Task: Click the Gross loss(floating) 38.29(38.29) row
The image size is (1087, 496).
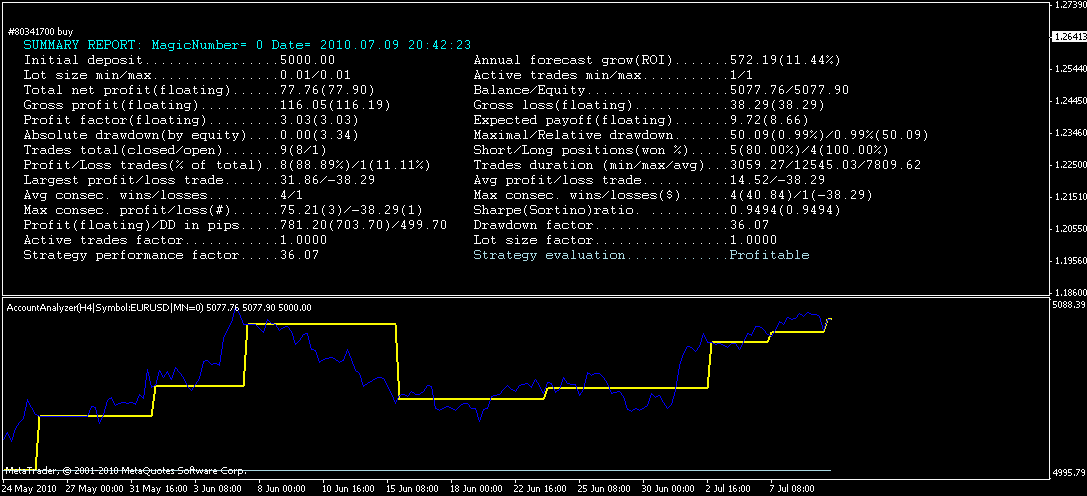Action: coord(649,105)
